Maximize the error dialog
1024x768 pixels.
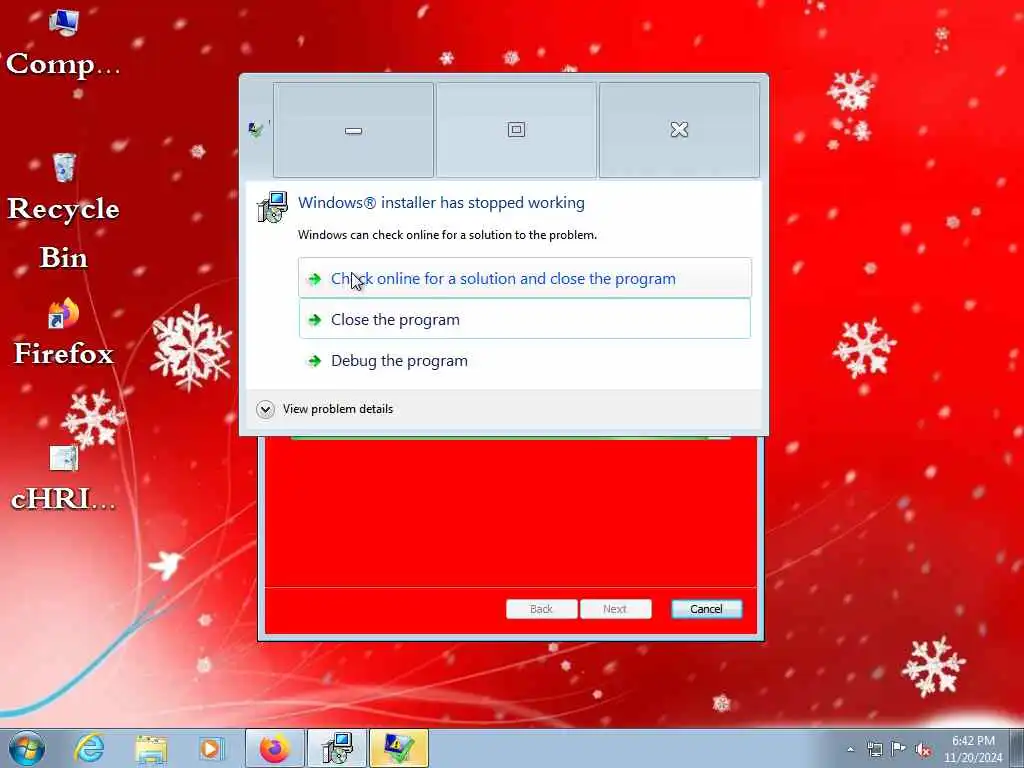coord(516,129)
